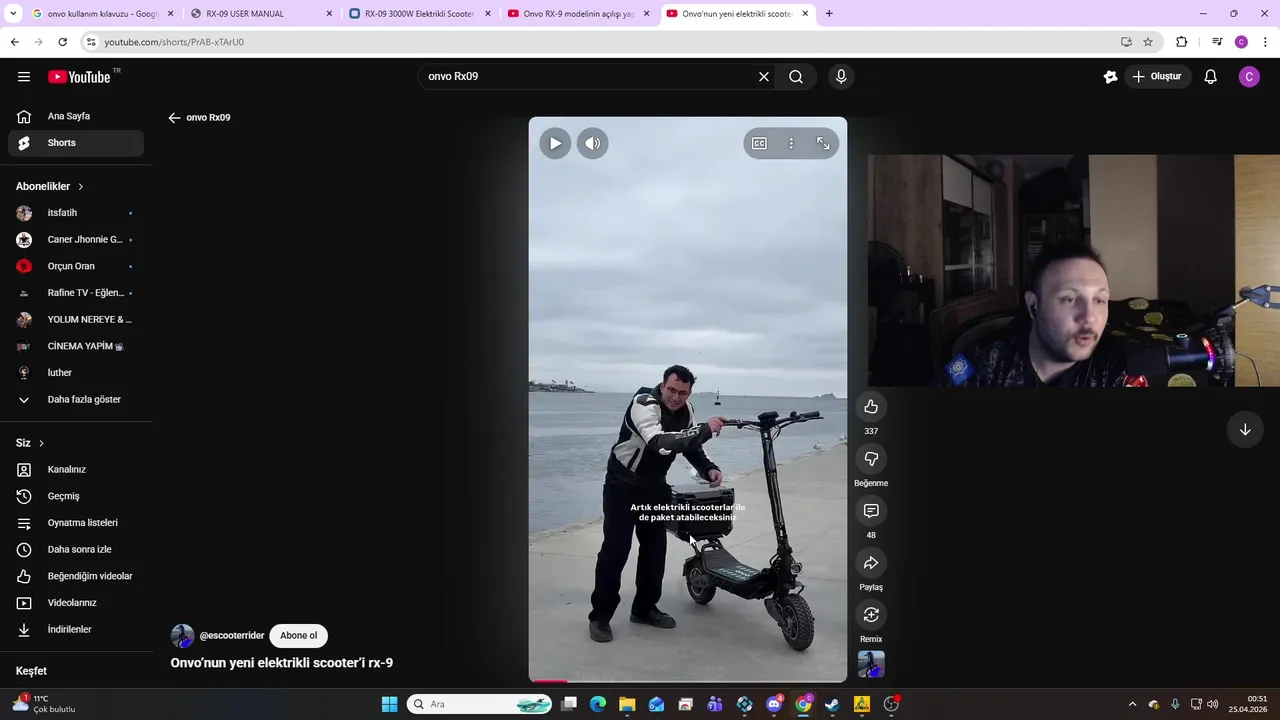This screenshot has width=1280, height=720.
Task: Mute the Short's volume
Action: pos(593,143)
